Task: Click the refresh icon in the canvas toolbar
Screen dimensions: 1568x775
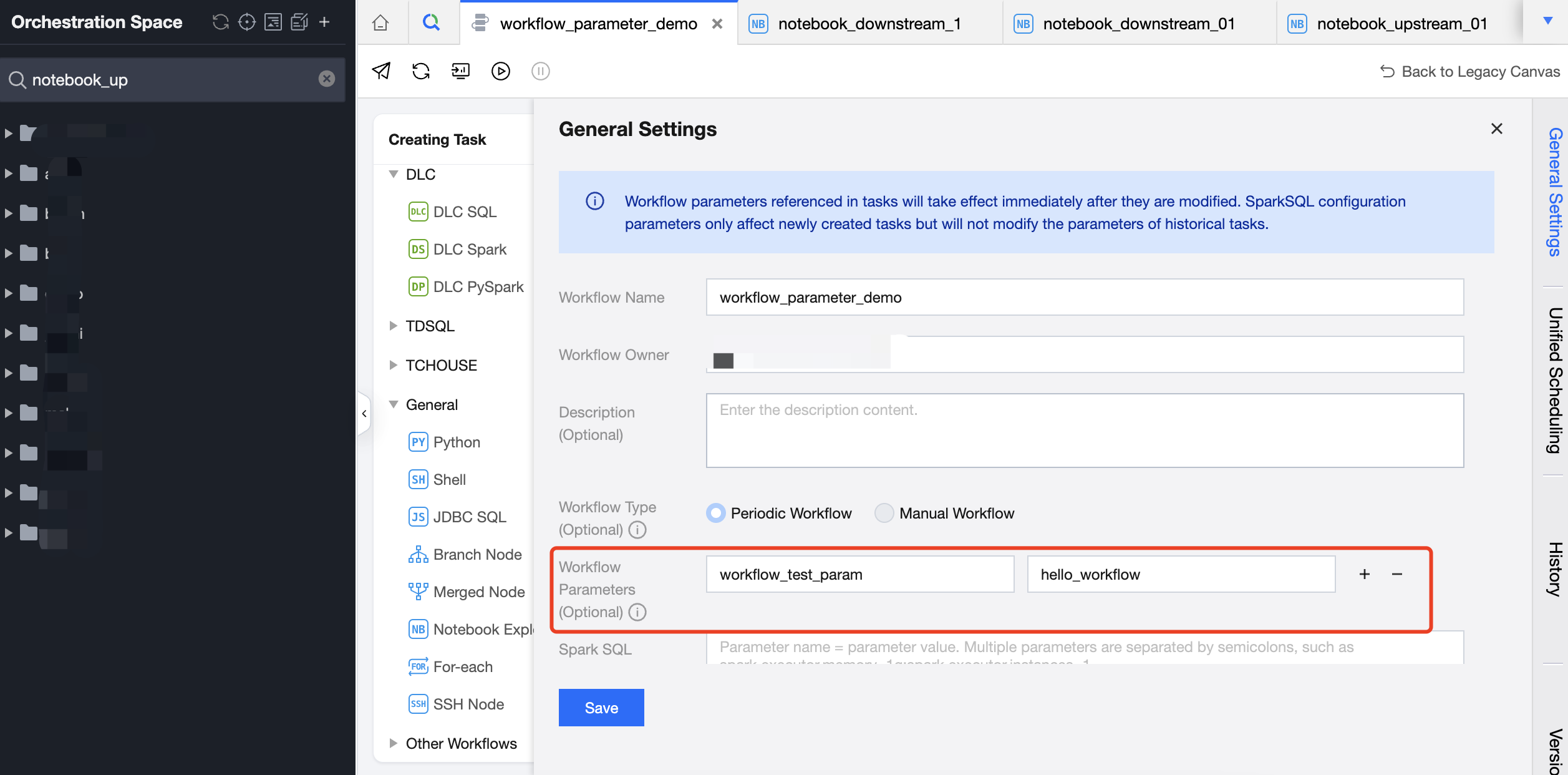Action: tap(421, 71)
